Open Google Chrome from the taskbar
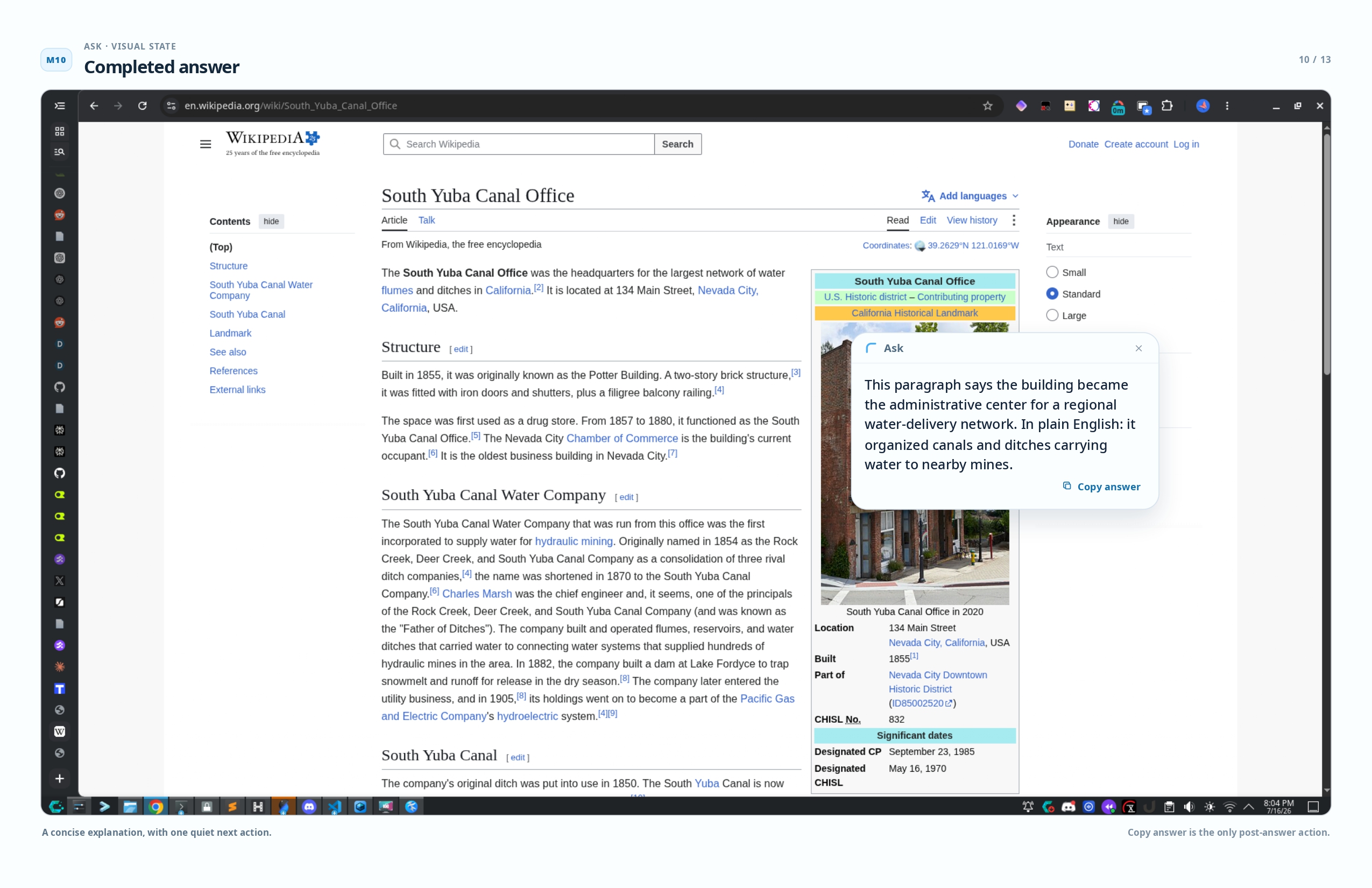Image resolution: width=1372 pixels, height=888 pixels. pyautogui.click(x=155, y=807)
